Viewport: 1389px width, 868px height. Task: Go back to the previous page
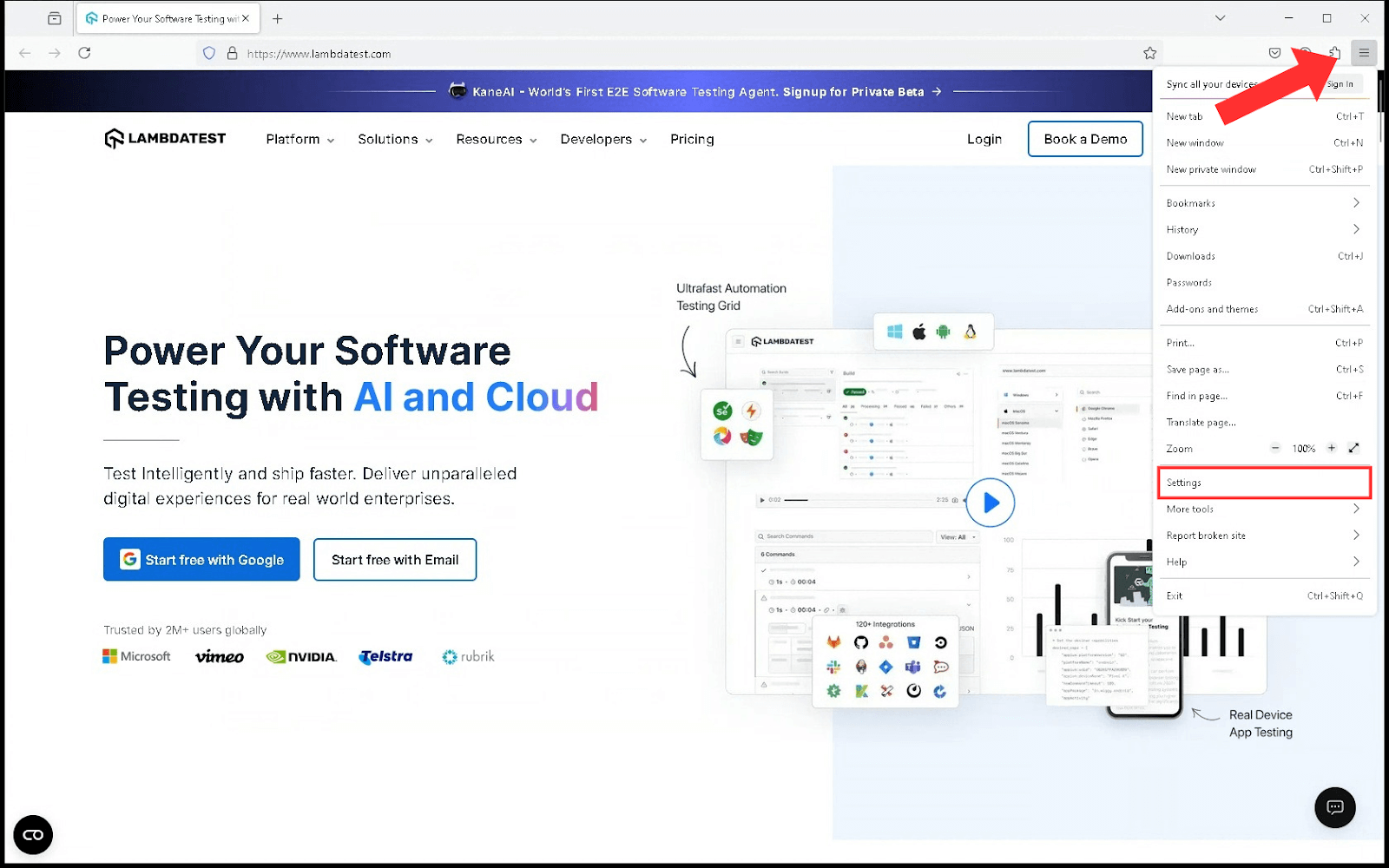[x=25, y=53]
